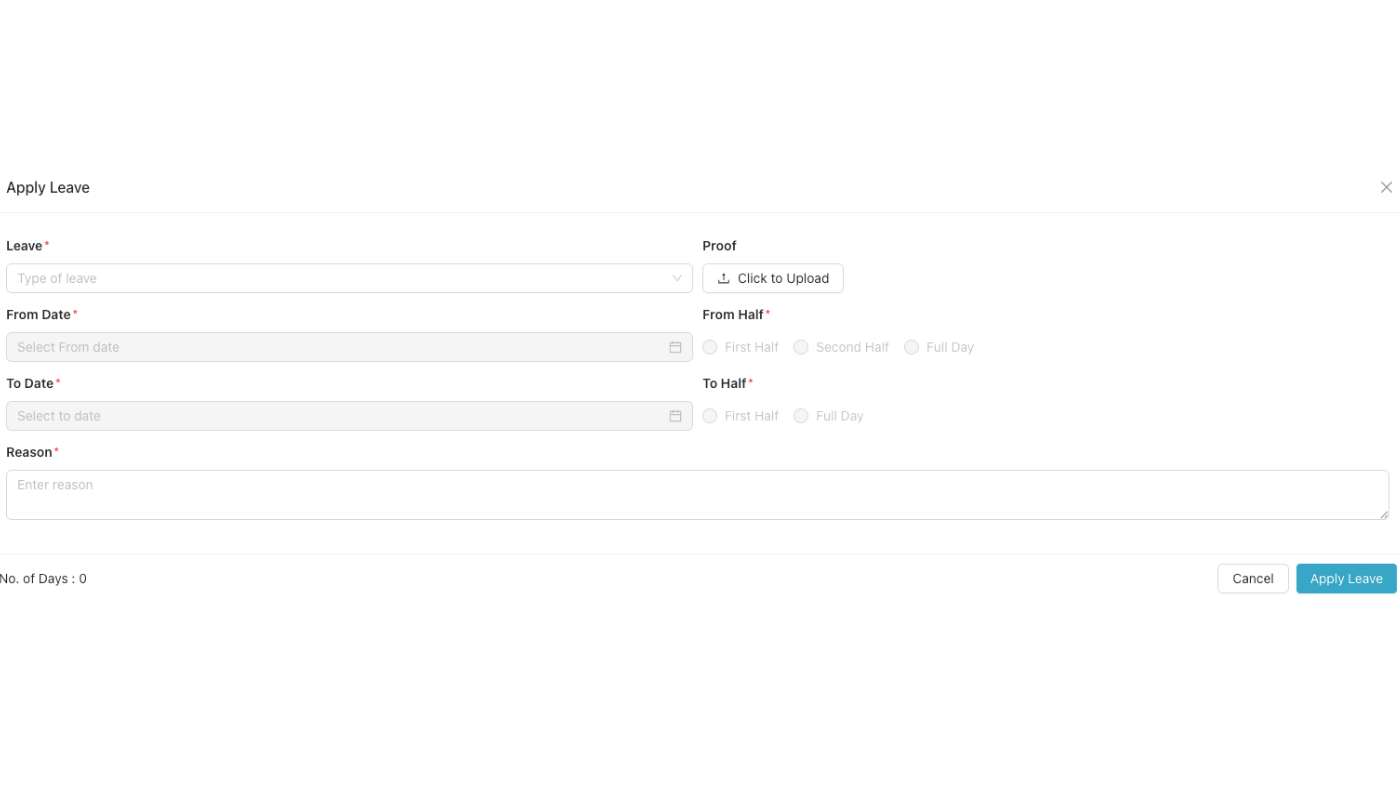Click the Apply Leave dialog title

[x=48, y=187]
